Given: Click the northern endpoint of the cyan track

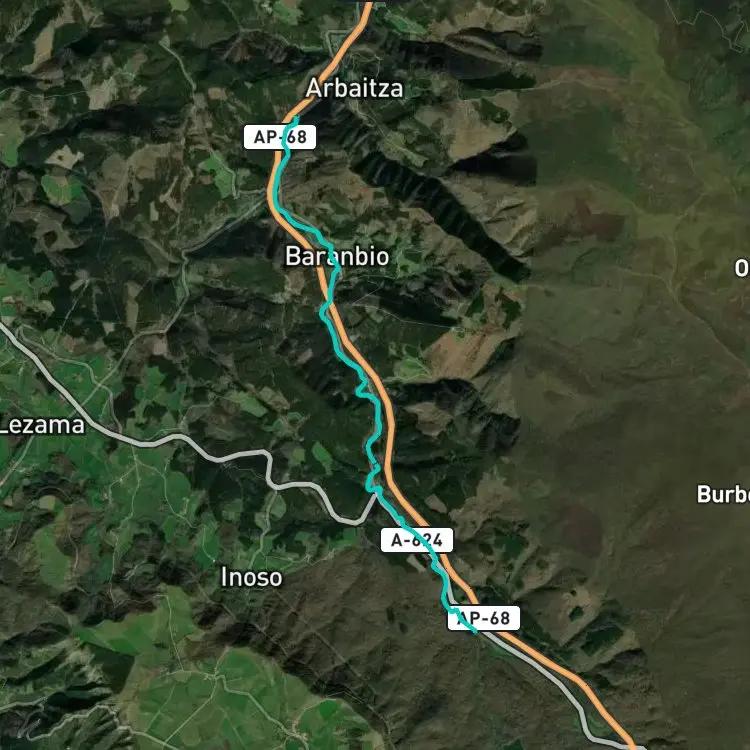Looking at the screenshot, I should coord(297,118).
